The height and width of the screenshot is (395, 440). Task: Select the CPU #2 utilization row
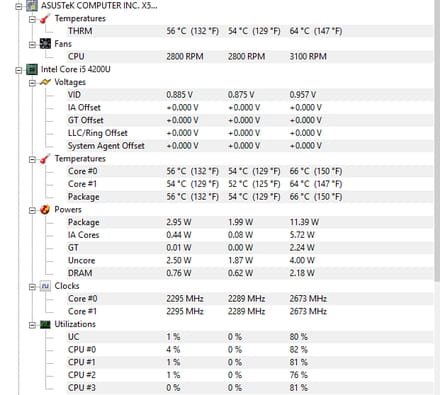pos(249,375)
